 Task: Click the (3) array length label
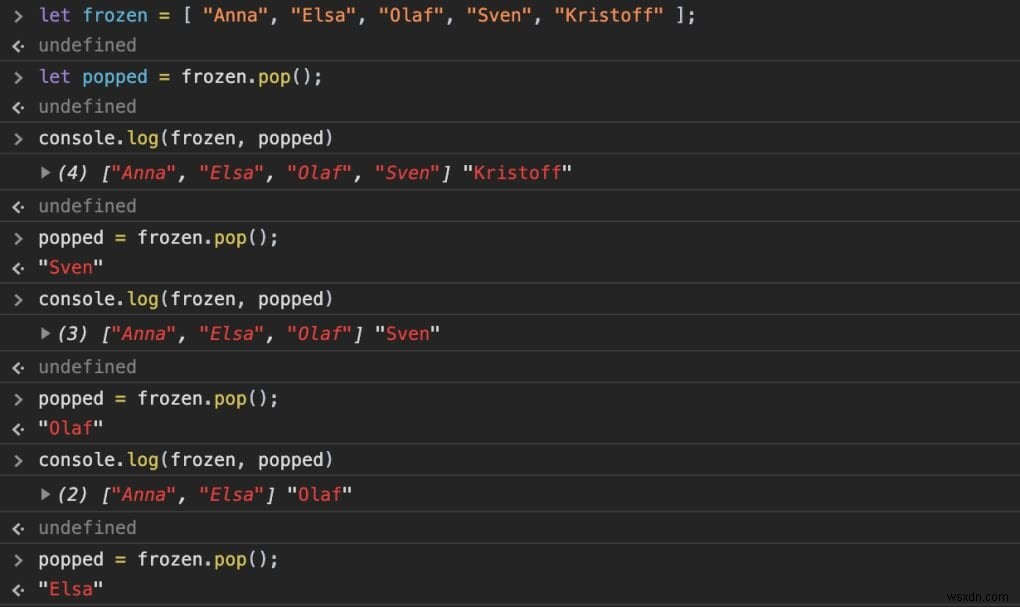[72, 333]
